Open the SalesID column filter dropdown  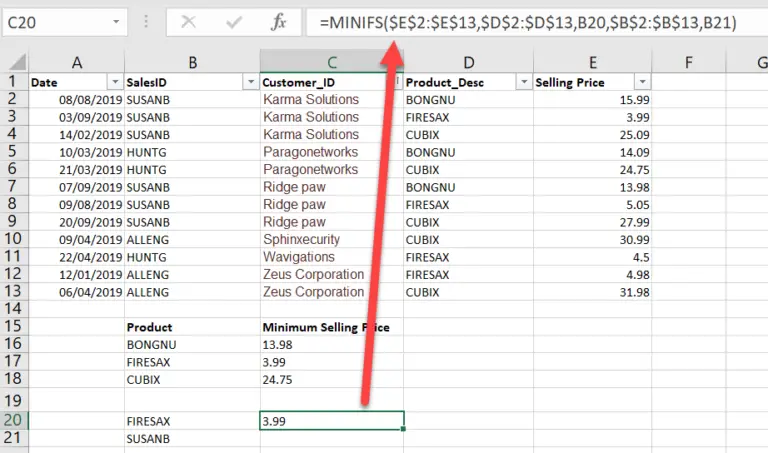[251, 82]
